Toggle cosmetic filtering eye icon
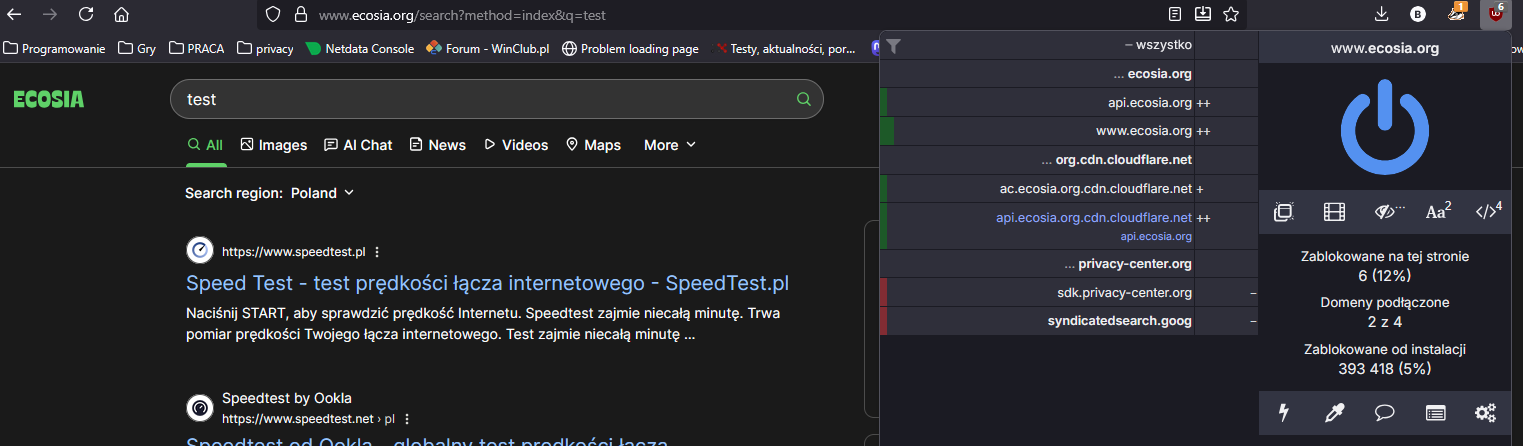 pyautogui.click(x=1385, y=212)
